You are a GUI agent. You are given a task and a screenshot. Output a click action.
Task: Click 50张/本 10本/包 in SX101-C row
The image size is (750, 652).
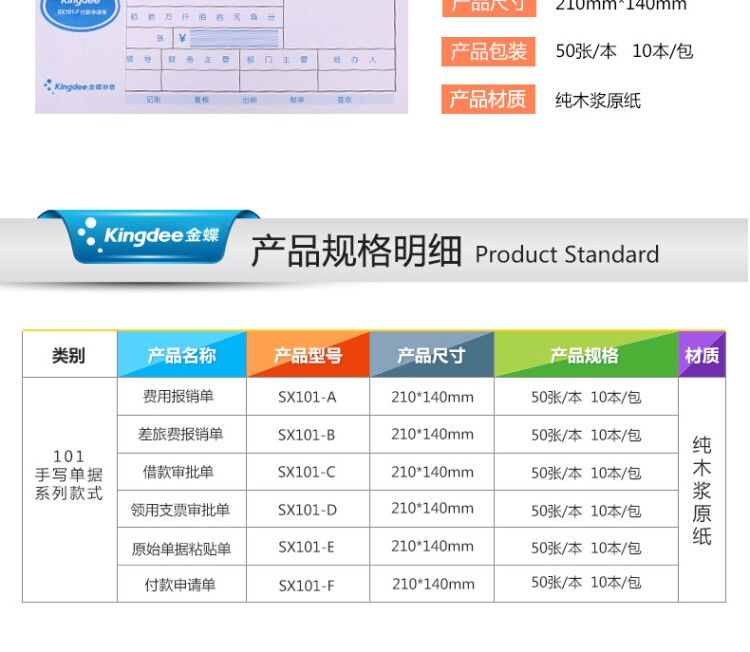pyautogui.click(x=586, y=473)
